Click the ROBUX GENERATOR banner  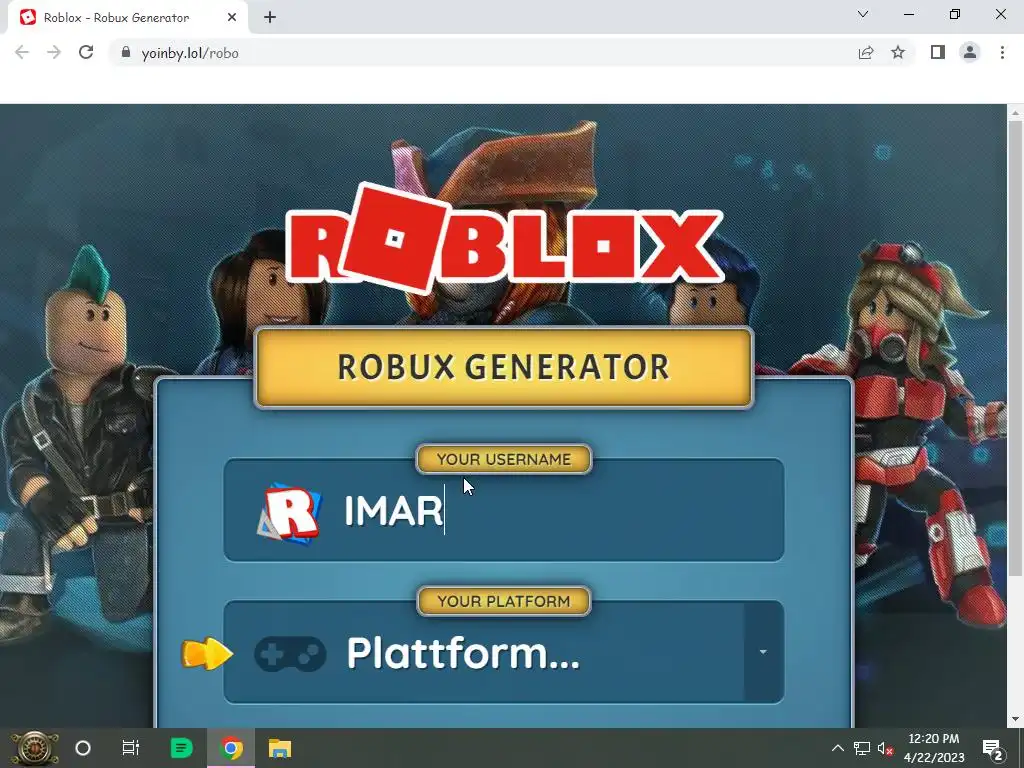point(504,368)
